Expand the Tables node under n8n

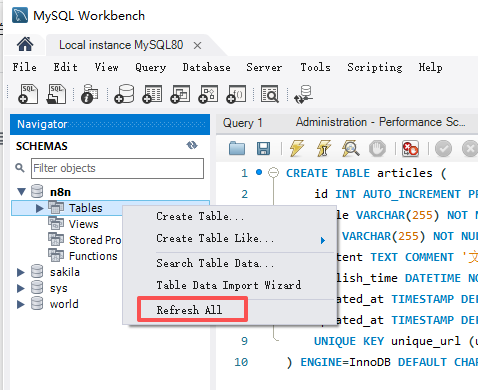pyautogui.click(x=39, y=208)
